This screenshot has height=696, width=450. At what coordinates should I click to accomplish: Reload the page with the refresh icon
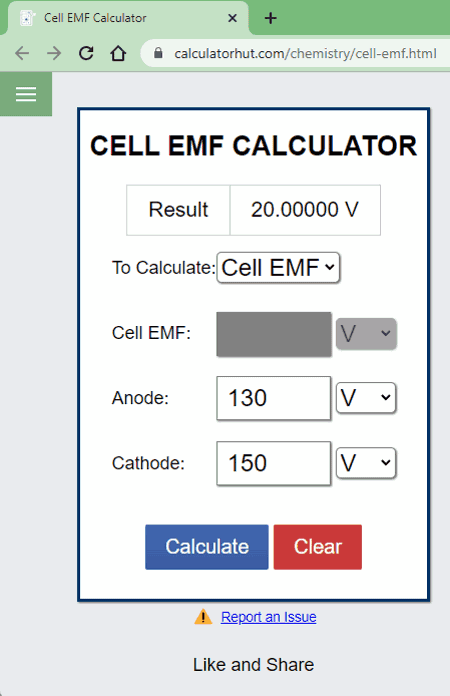[x=86, y=53]
